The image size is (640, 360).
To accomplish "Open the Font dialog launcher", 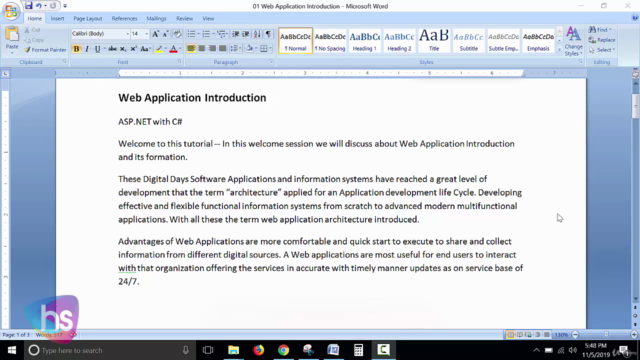I will pyautogui.click(x=179, y=62).
